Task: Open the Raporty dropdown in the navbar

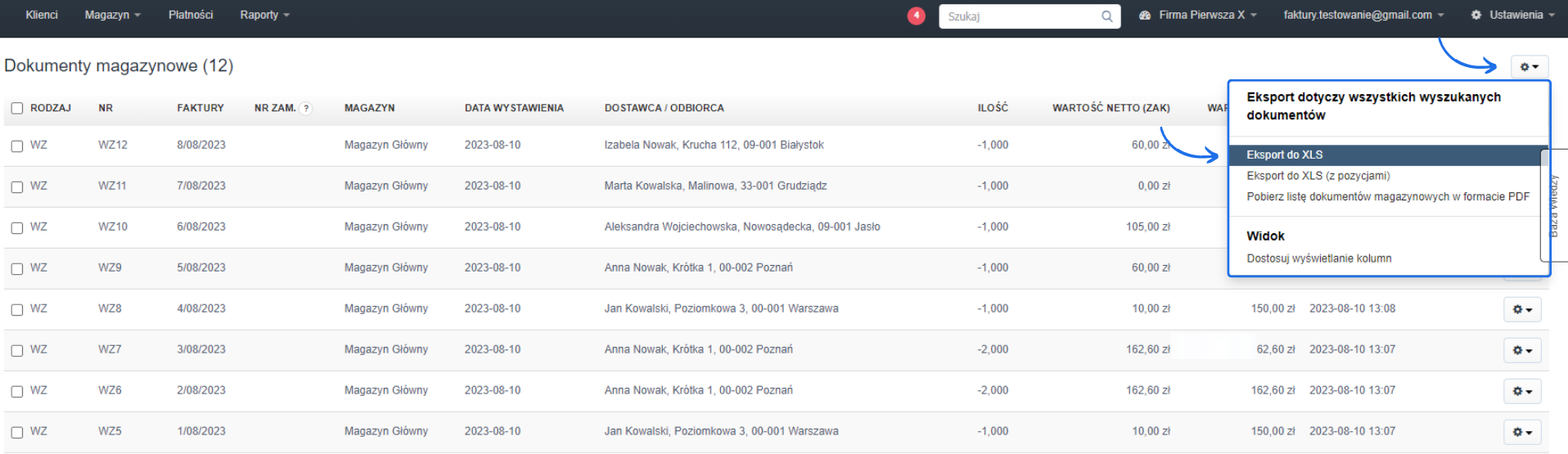Action: pos(264,15)
